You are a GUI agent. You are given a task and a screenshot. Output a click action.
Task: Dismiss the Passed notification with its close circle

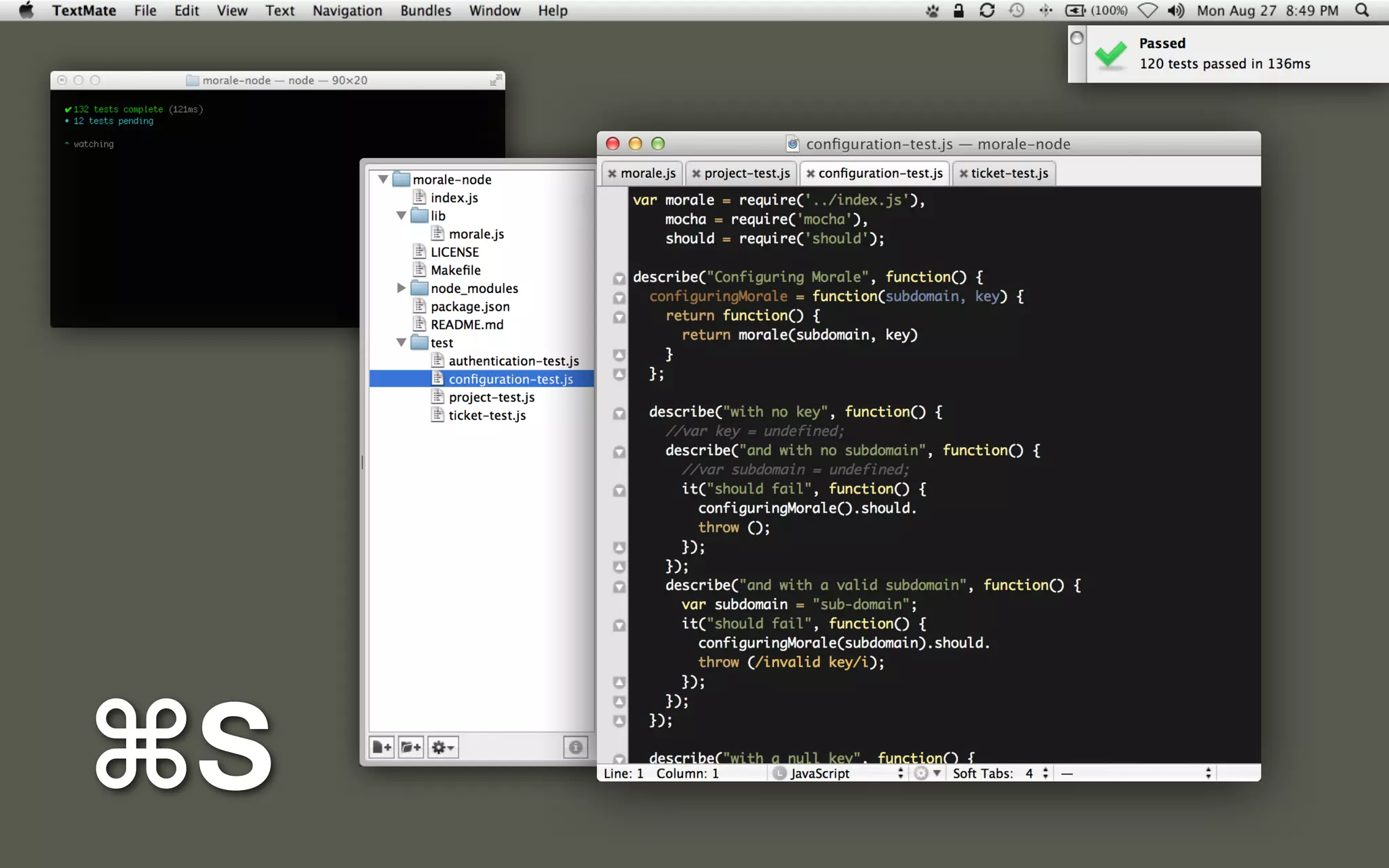pos(1076,38)
